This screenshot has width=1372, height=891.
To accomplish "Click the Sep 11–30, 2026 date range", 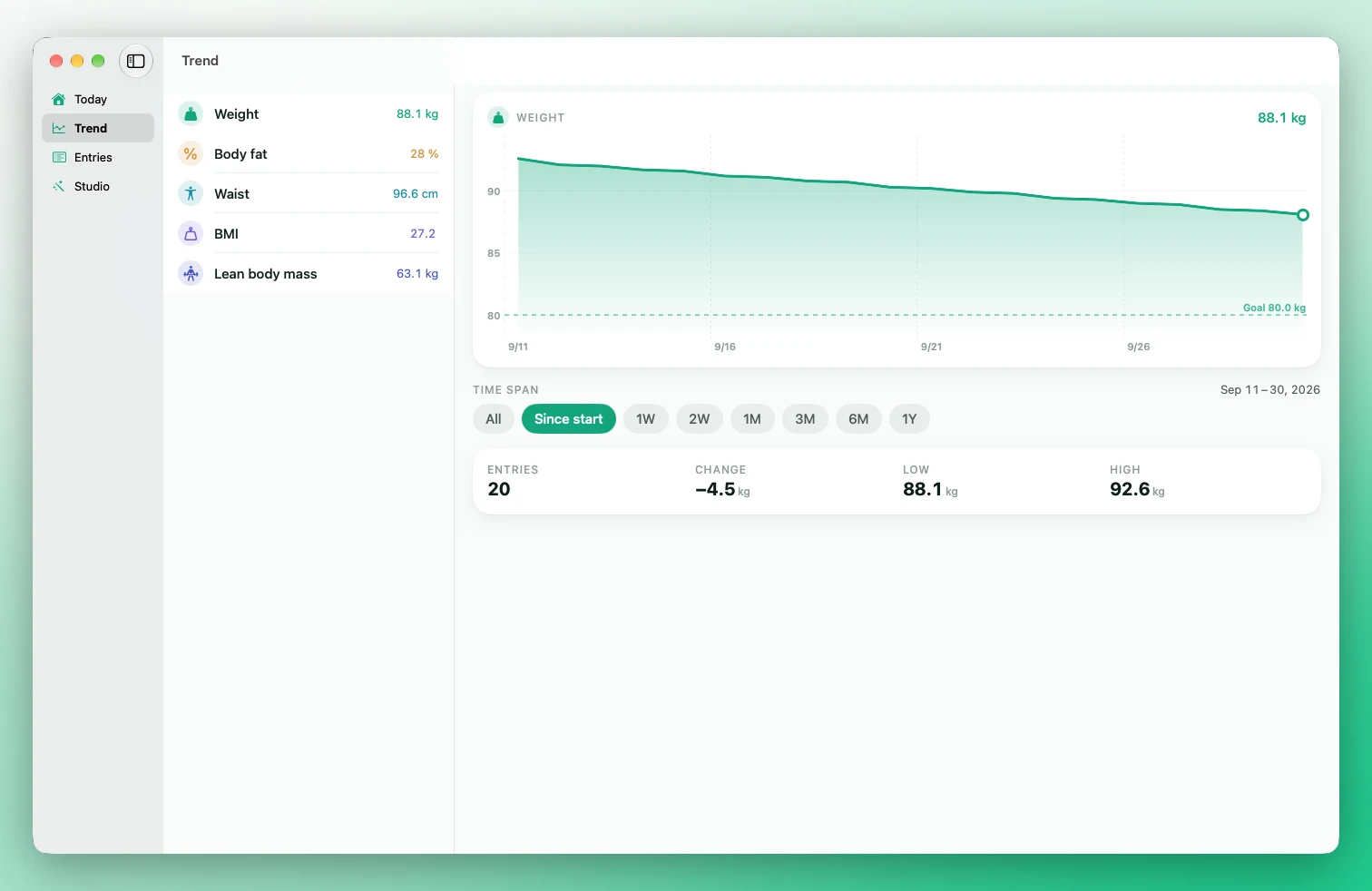I will (1270, 390).
